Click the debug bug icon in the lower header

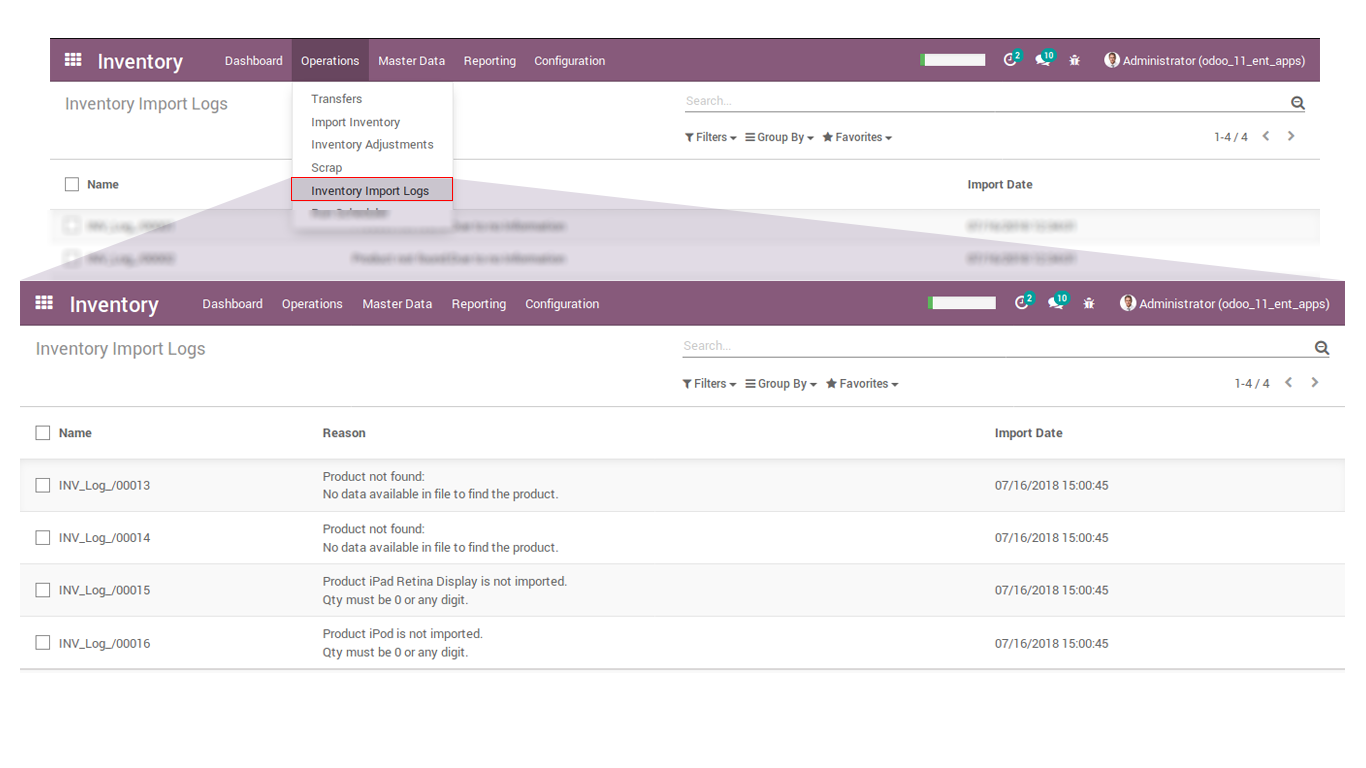(x=1089, y=303)
